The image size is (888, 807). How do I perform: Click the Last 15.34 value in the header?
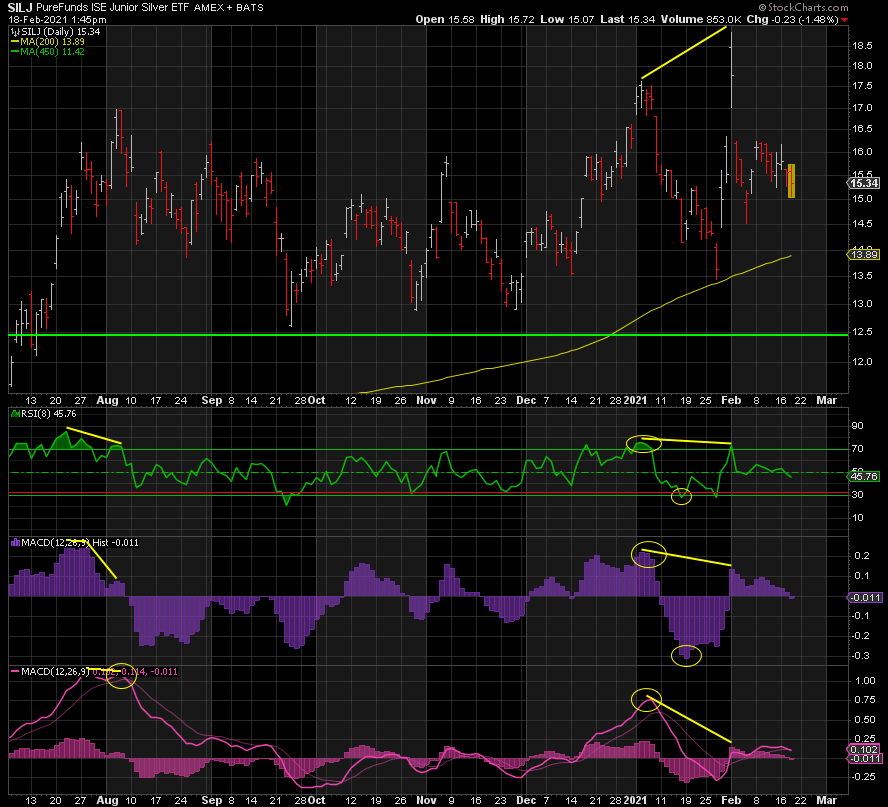(627, 19)
